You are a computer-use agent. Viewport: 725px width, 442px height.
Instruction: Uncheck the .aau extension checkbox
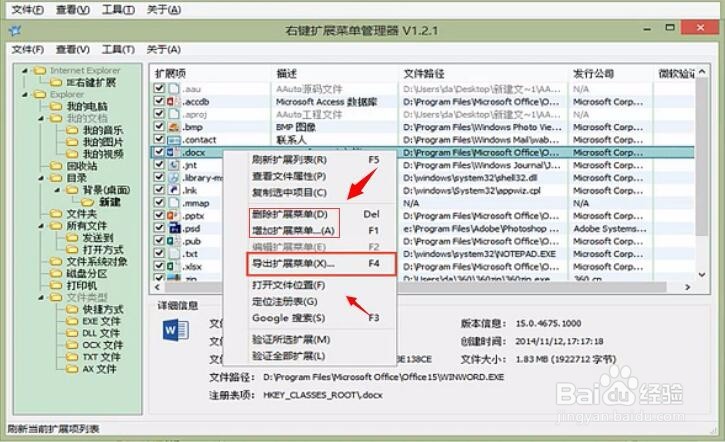point(159,88)
